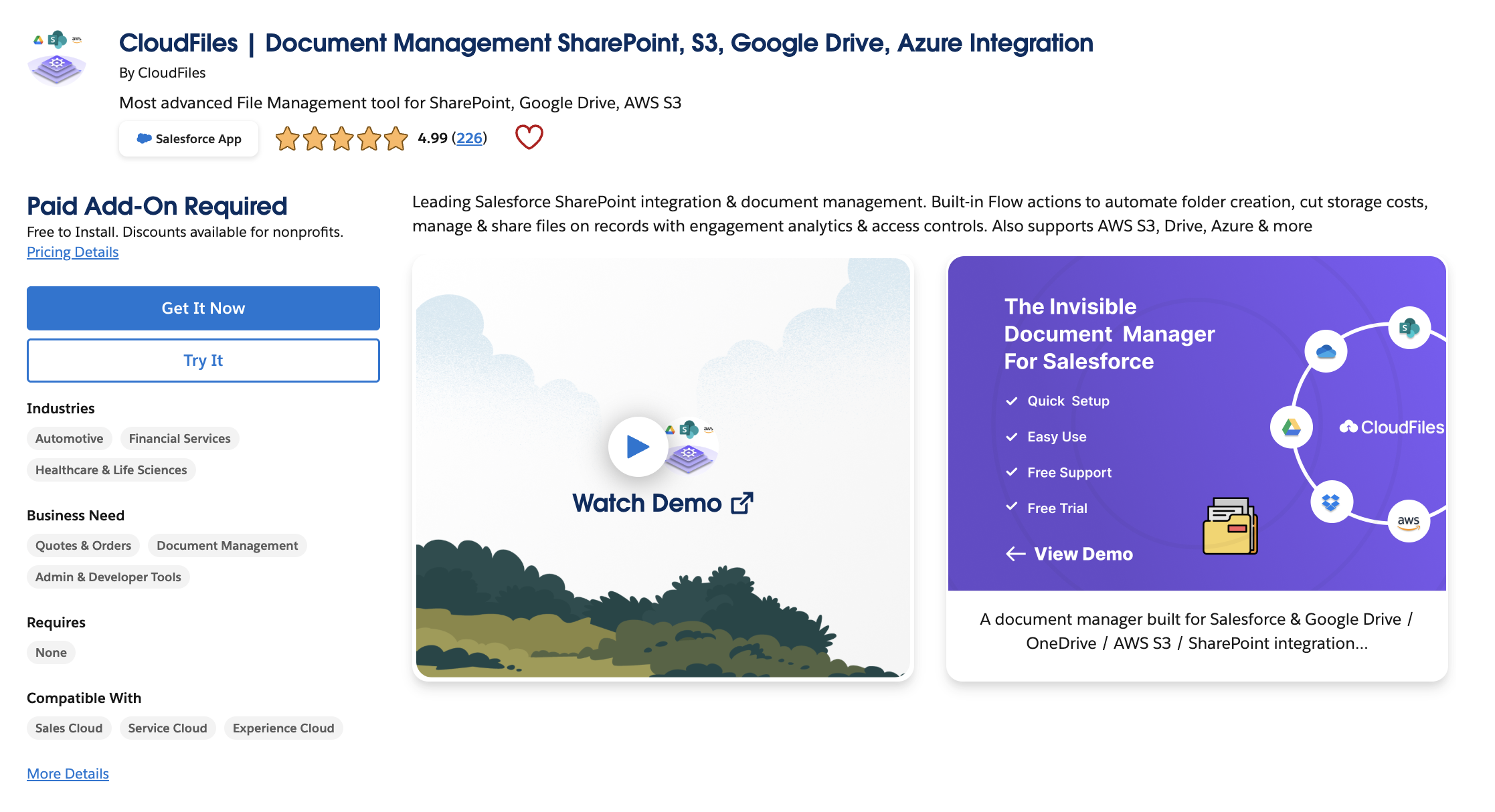Click the Google Drive icon in purple banner
1495x812 pixels.
tap(1291, 427)
